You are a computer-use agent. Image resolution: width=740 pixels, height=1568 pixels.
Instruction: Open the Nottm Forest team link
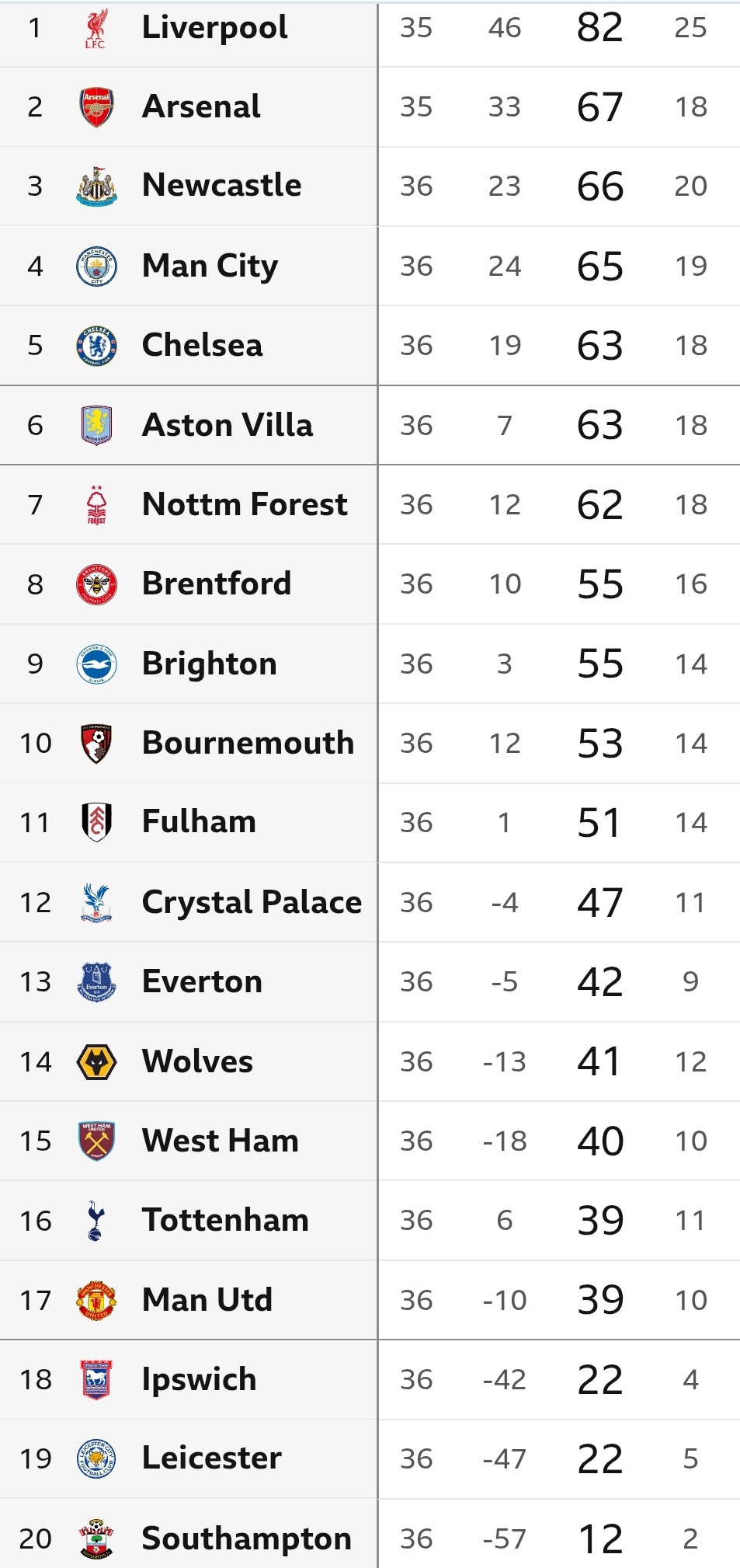point(244,504)
